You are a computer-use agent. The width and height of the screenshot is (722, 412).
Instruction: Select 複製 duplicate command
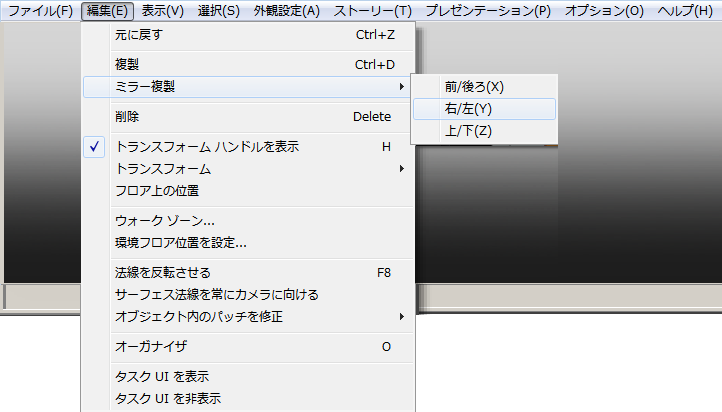coord(249,64)
